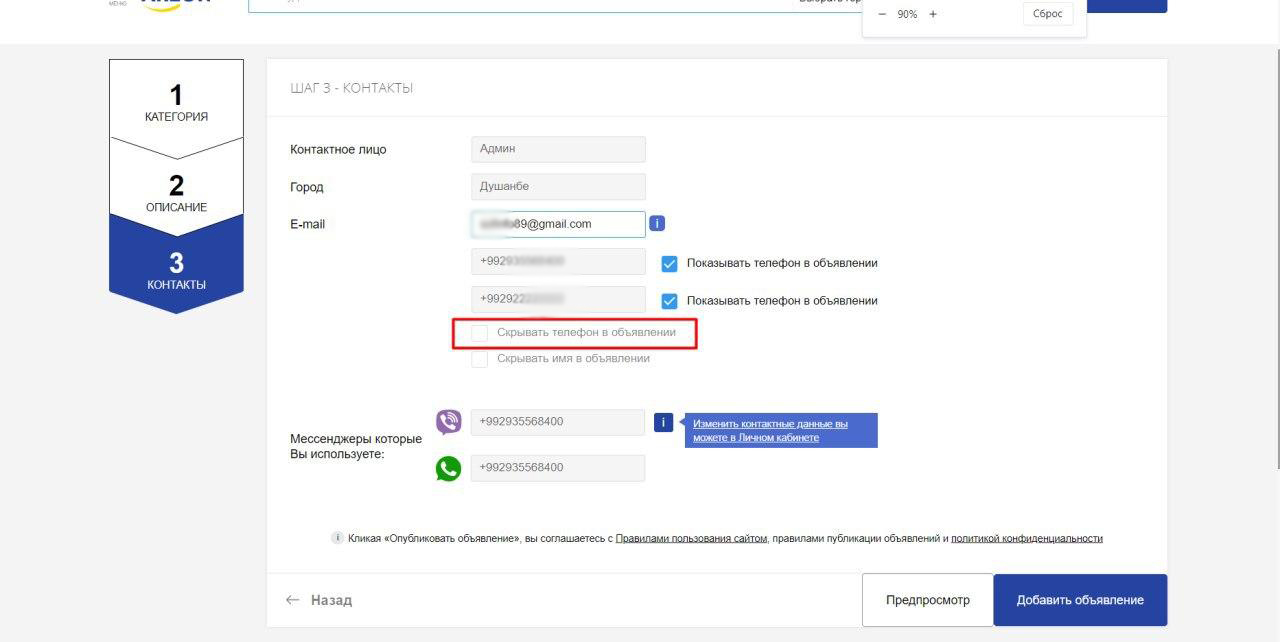Open 'Правилами пользования сайтом' link
The width and height of the screenshot is (1280, 642).
click(x=691, y=538)
